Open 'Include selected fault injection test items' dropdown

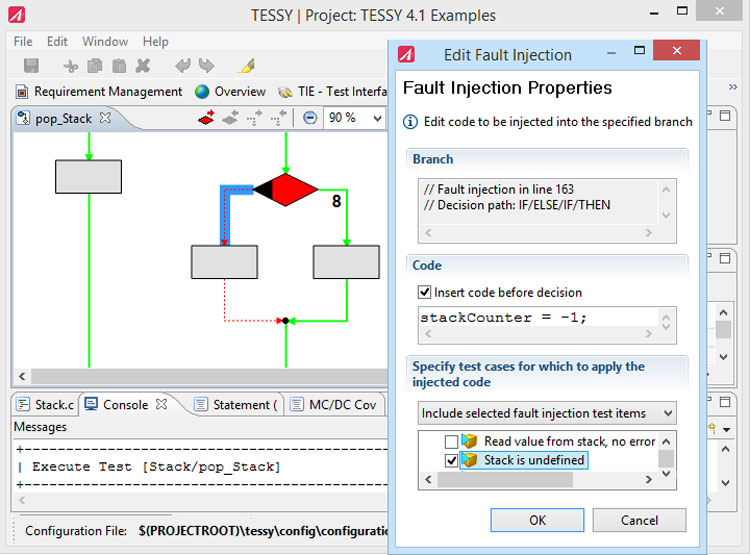(547, 413)
